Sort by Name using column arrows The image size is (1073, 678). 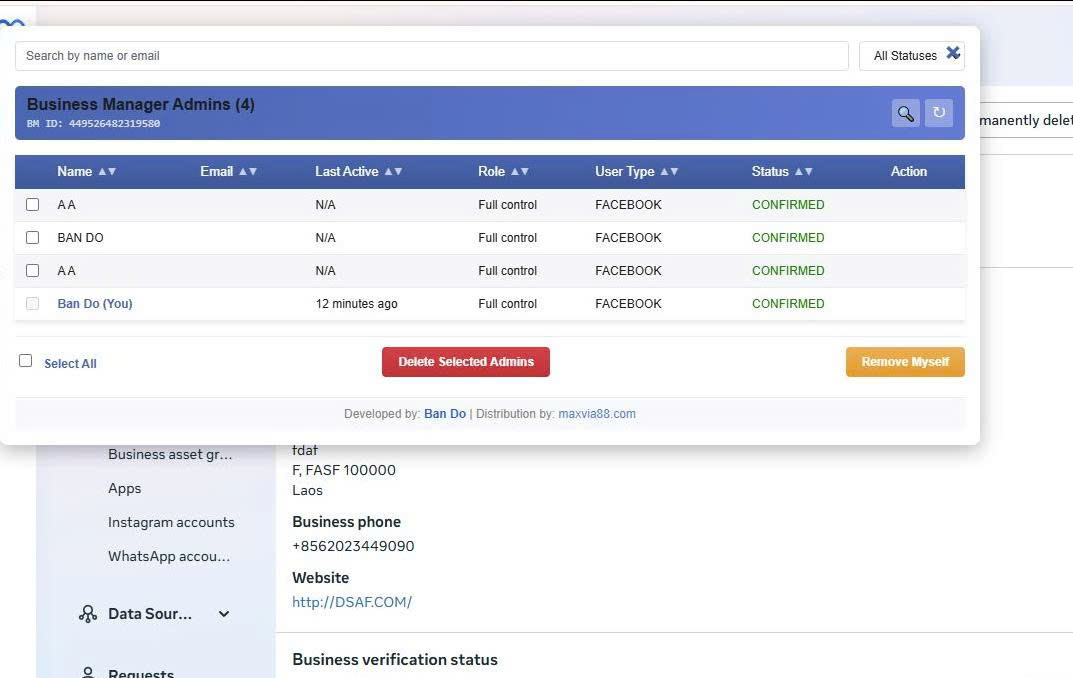click(x=107, y=172)
